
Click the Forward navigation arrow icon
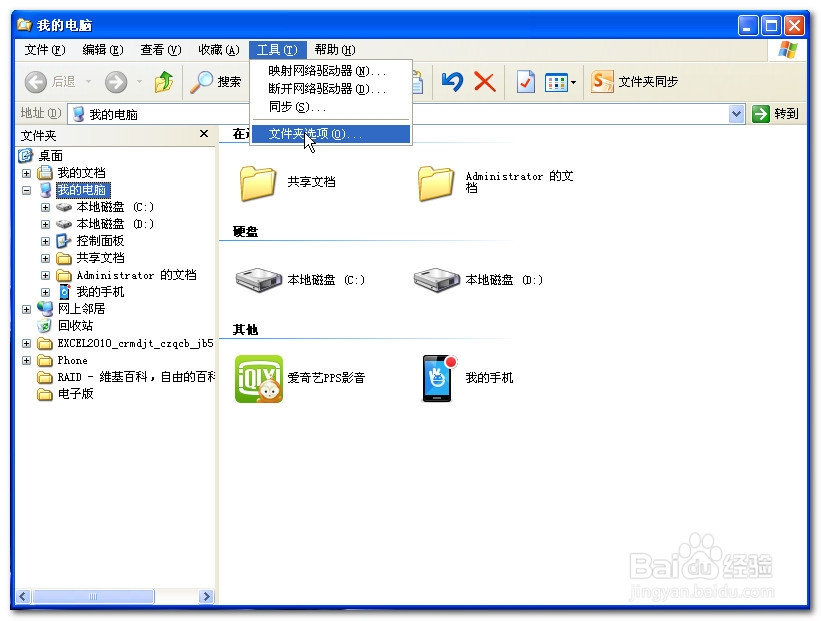tap(116, 82)
